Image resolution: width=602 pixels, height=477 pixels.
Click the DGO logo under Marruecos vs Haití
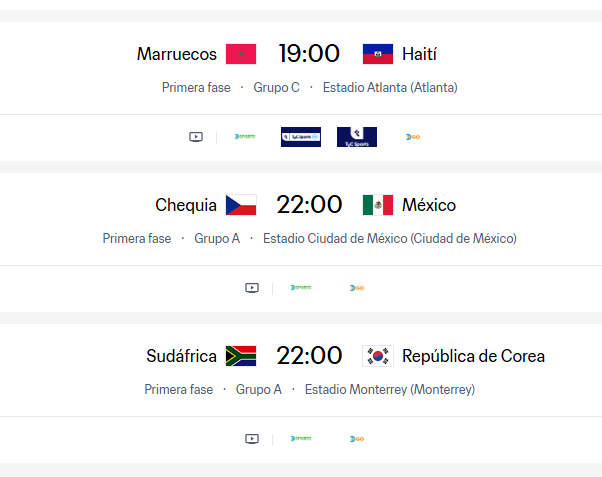pyautogui.click(x=413, y=137)
